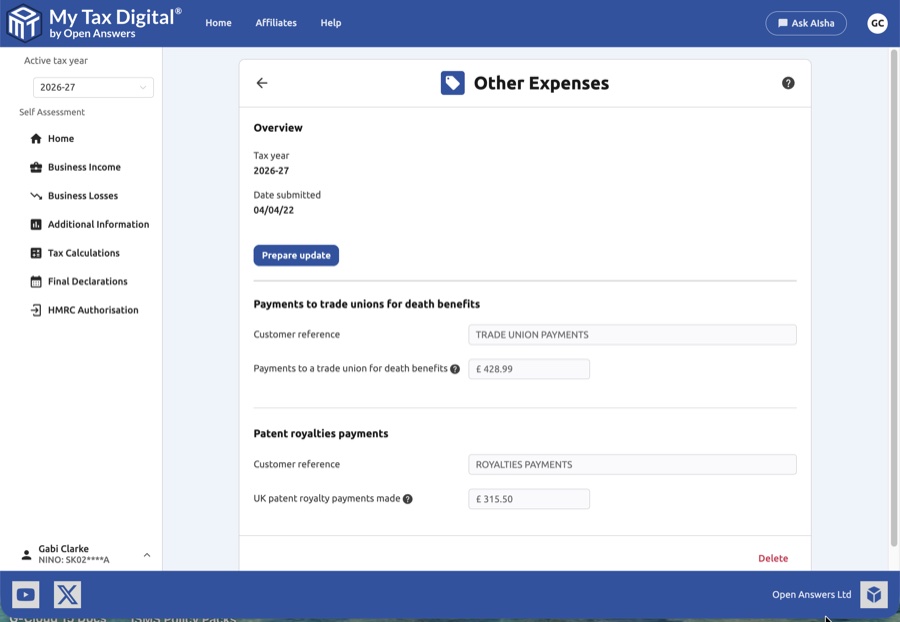This screenshot has height=622, width=900.
Task: Select Help in the top navigation
Action: pyautogui.click(x=330, y=22)
